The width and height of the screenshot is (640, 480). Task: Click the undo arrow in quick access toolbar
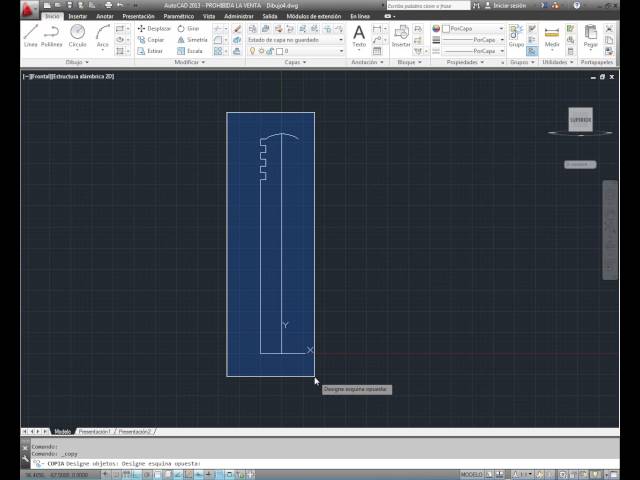tap(120, 5)
